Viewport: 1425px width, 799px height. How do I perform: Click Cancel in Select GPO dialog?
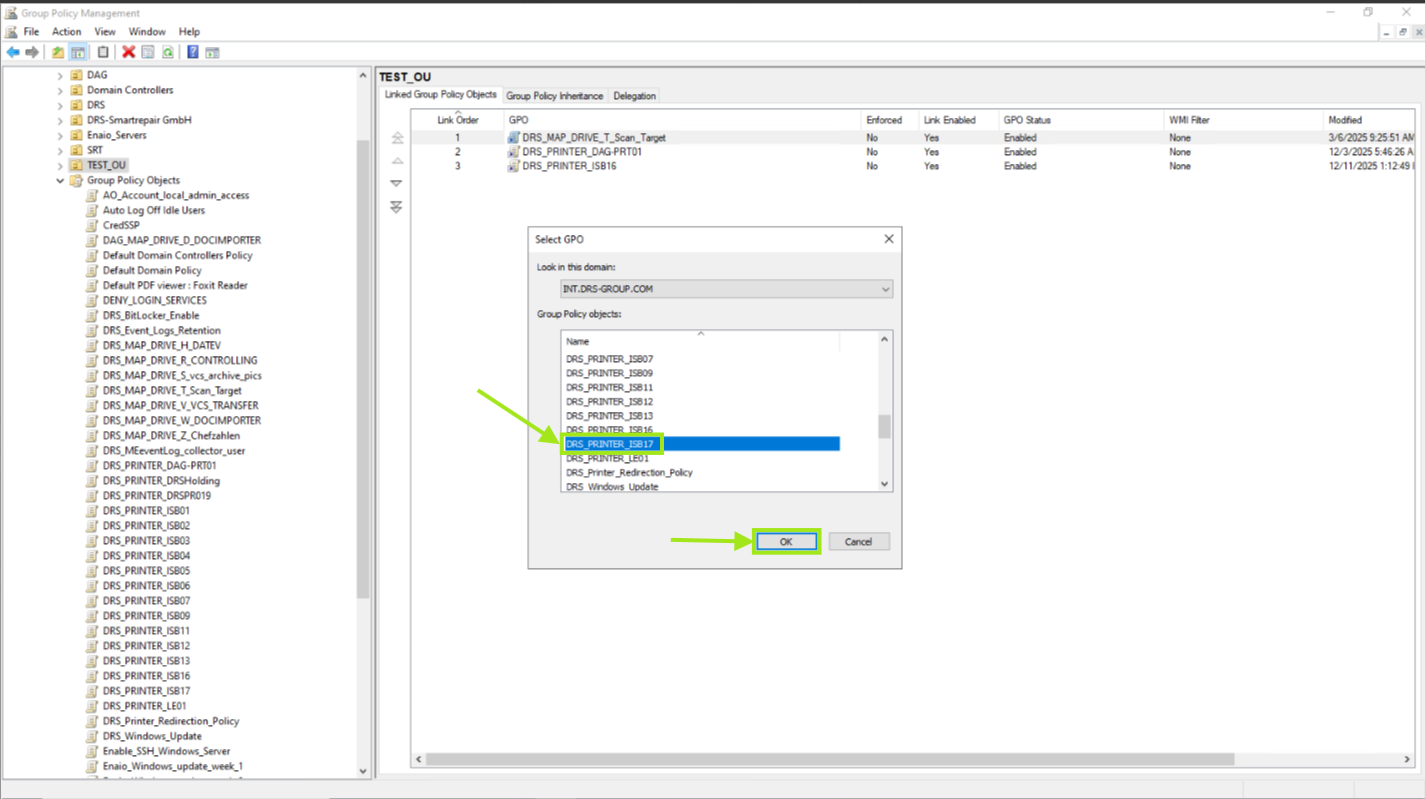(x=858, y=542)
